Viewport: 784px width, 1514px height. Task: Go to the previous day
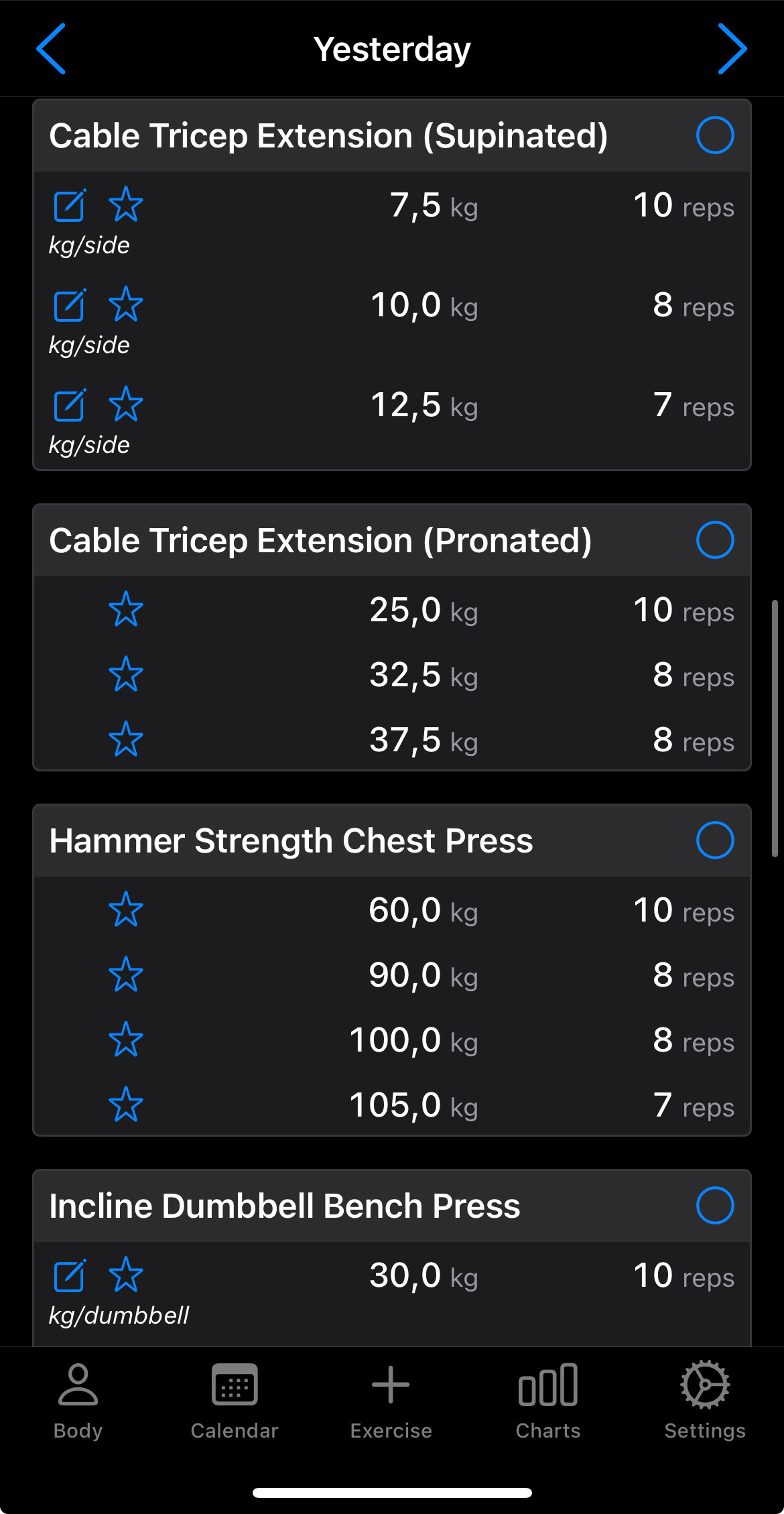[51, 49]
